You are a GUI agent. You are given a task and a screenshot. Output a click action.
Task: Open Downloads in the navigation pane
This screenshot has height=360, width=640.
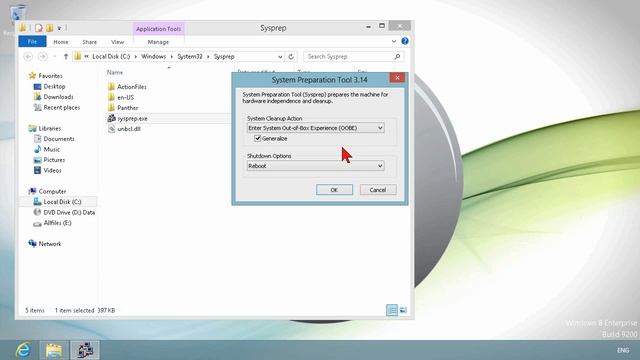pyautogui.click(x=58, y=97)
